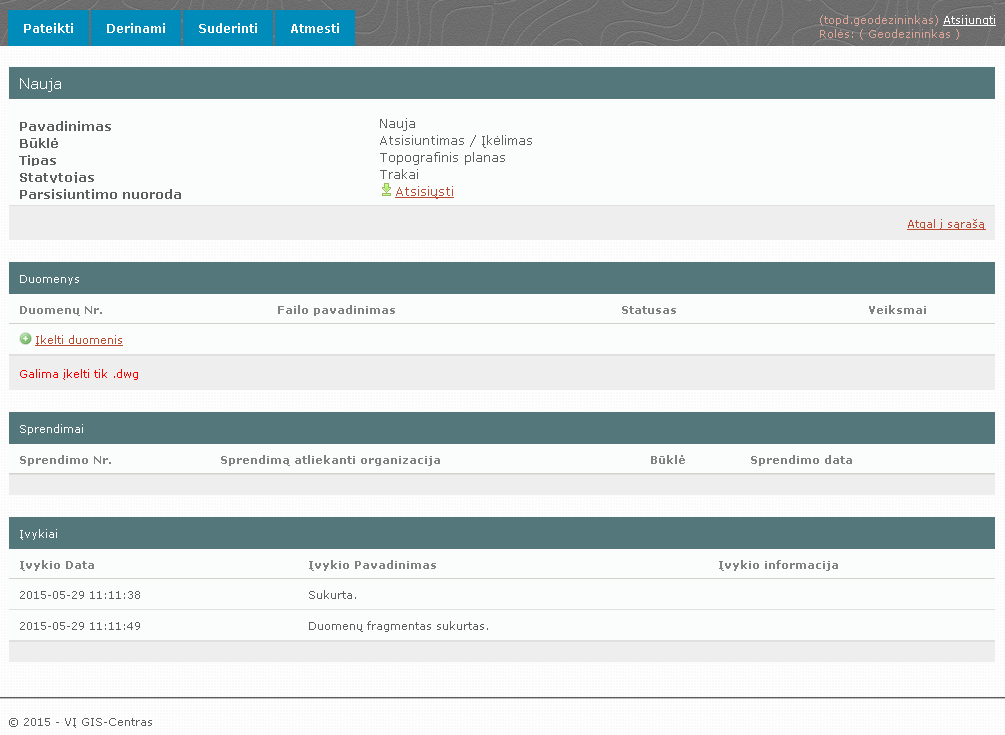Return using the Atgal į sąrašą link

tap(945, 224)
